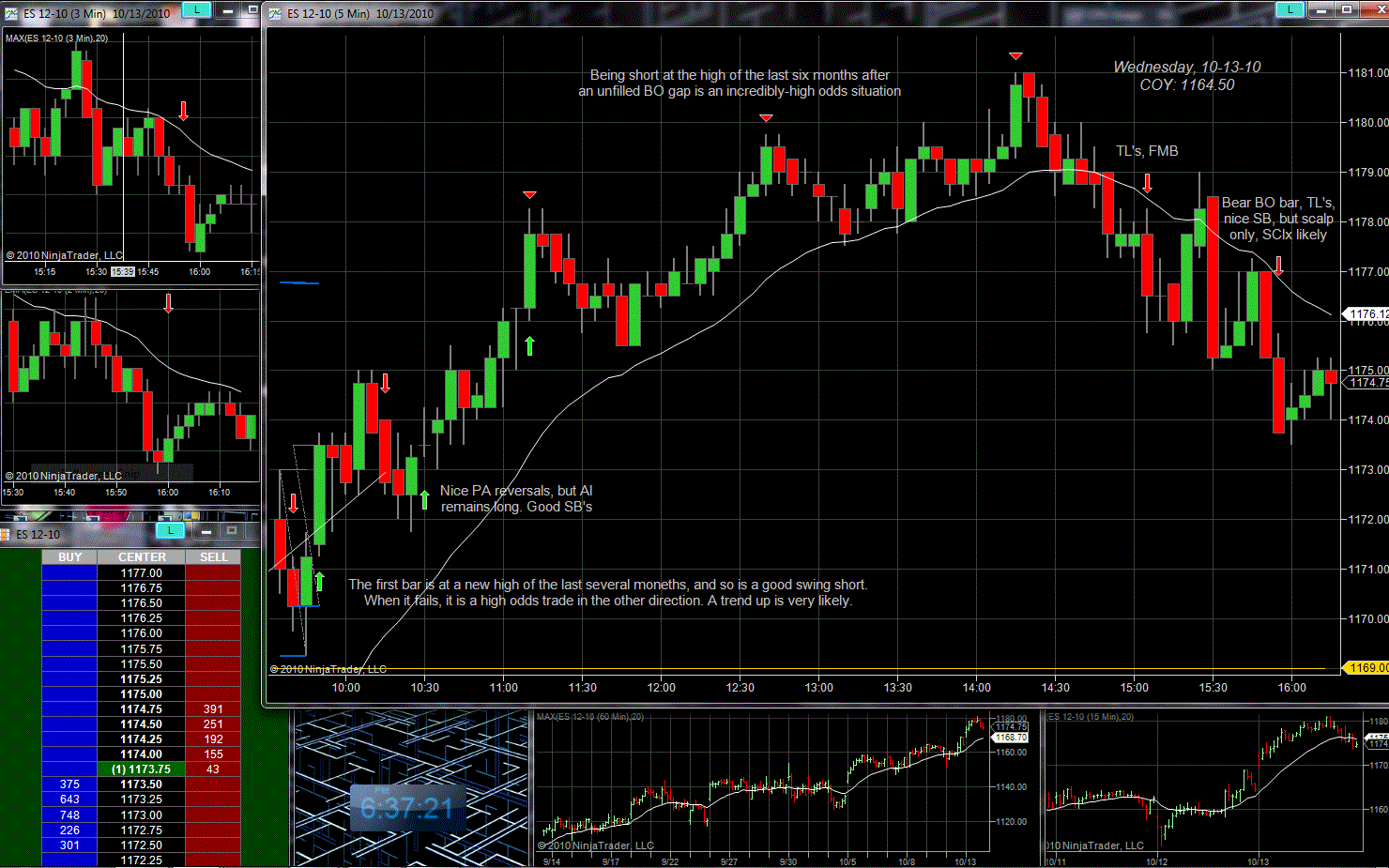This screenshot has width=1389, height=868.
Task: Click the L link button on 3 Min chart
Action: [196, 9]
